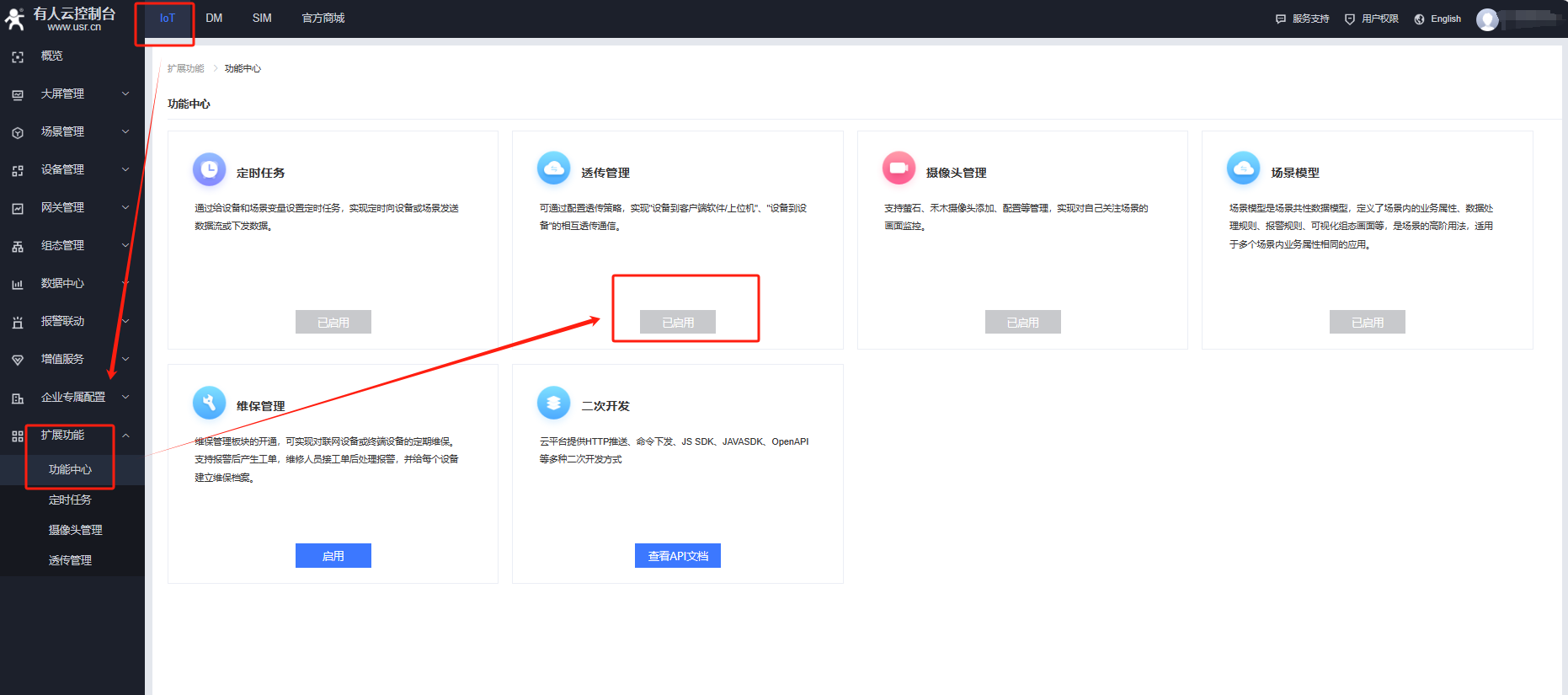Click the 概览 sidebar icon
The image size is (1568, 695).
[18, 56]
